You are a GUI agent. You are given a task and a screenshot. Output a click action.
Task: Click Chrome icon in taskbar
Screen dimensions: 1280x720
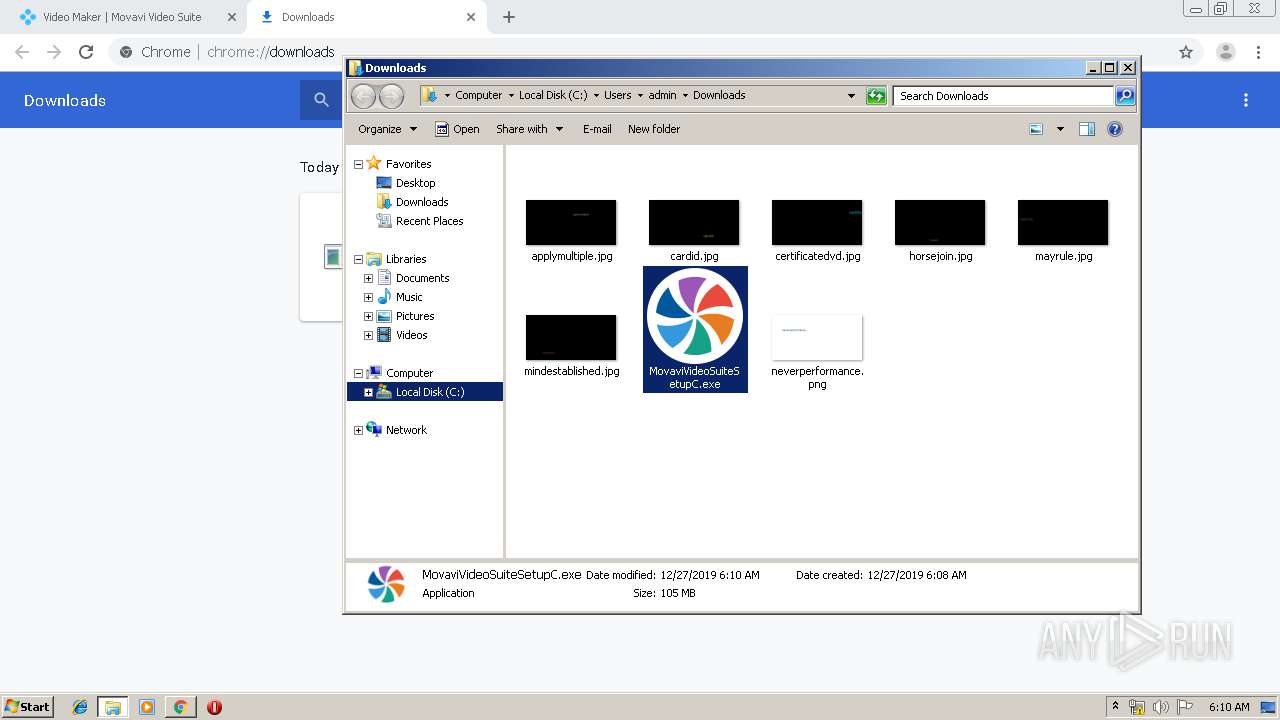180,707
